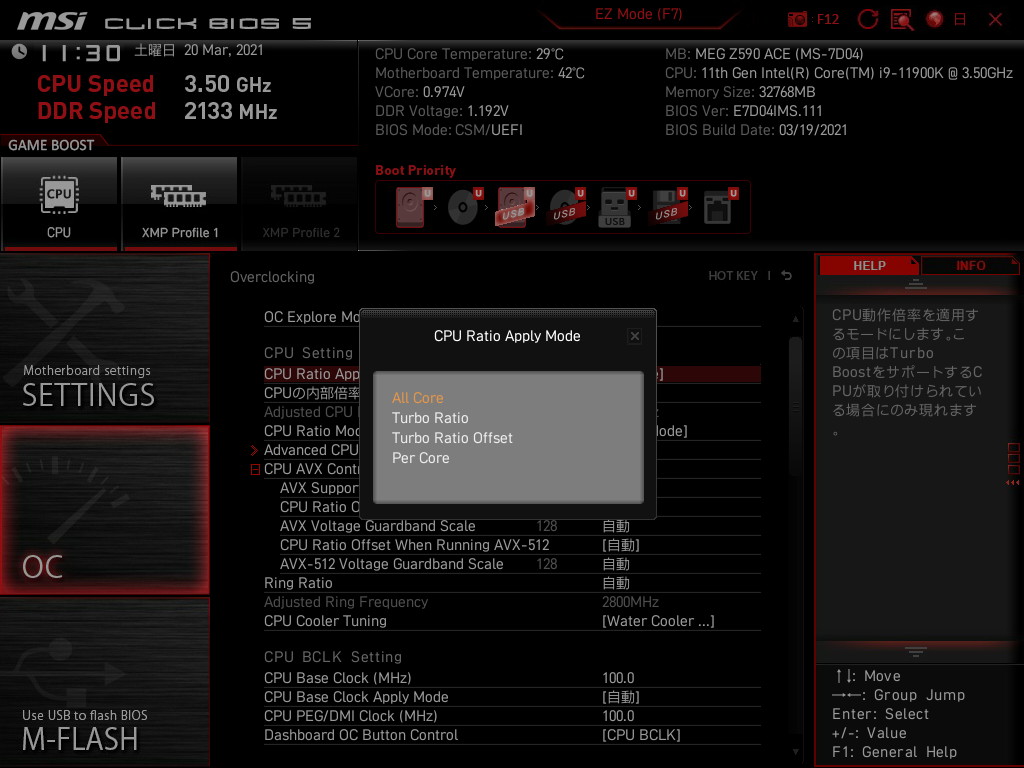Open the CPU Ratio Mode dropdown
Viewport: 1024px width, 768px height.
(512, 431)
